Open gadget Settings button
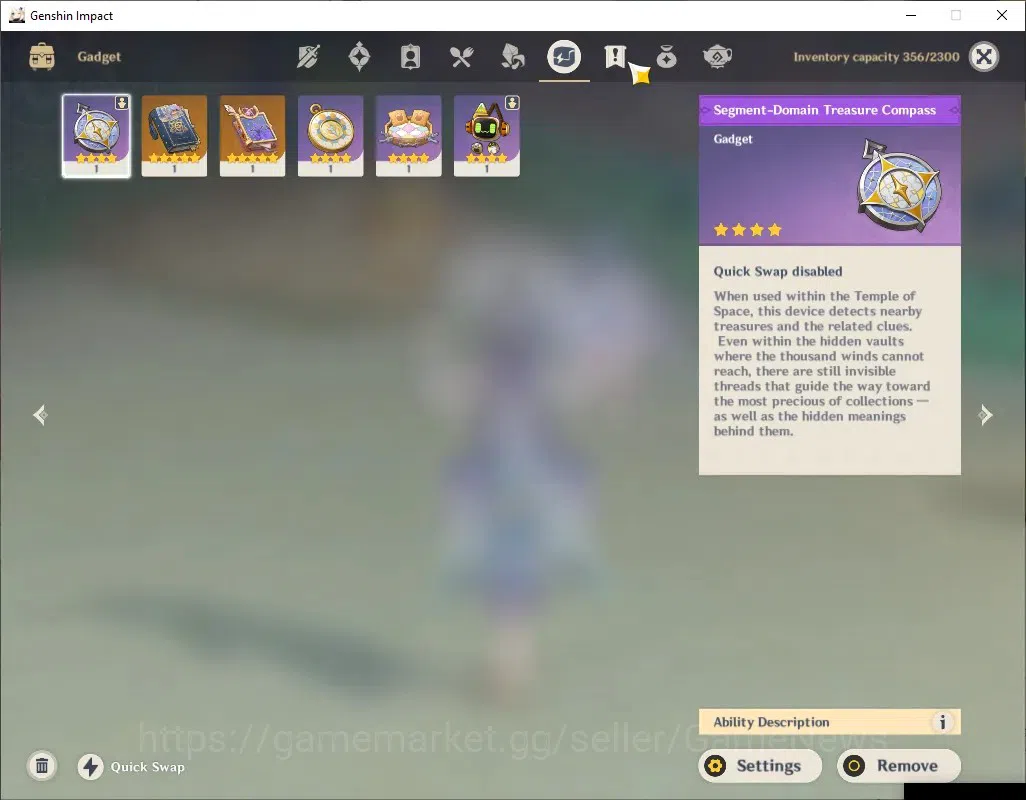The height and width of the screenshot is (800, 1026). (760, 766)
